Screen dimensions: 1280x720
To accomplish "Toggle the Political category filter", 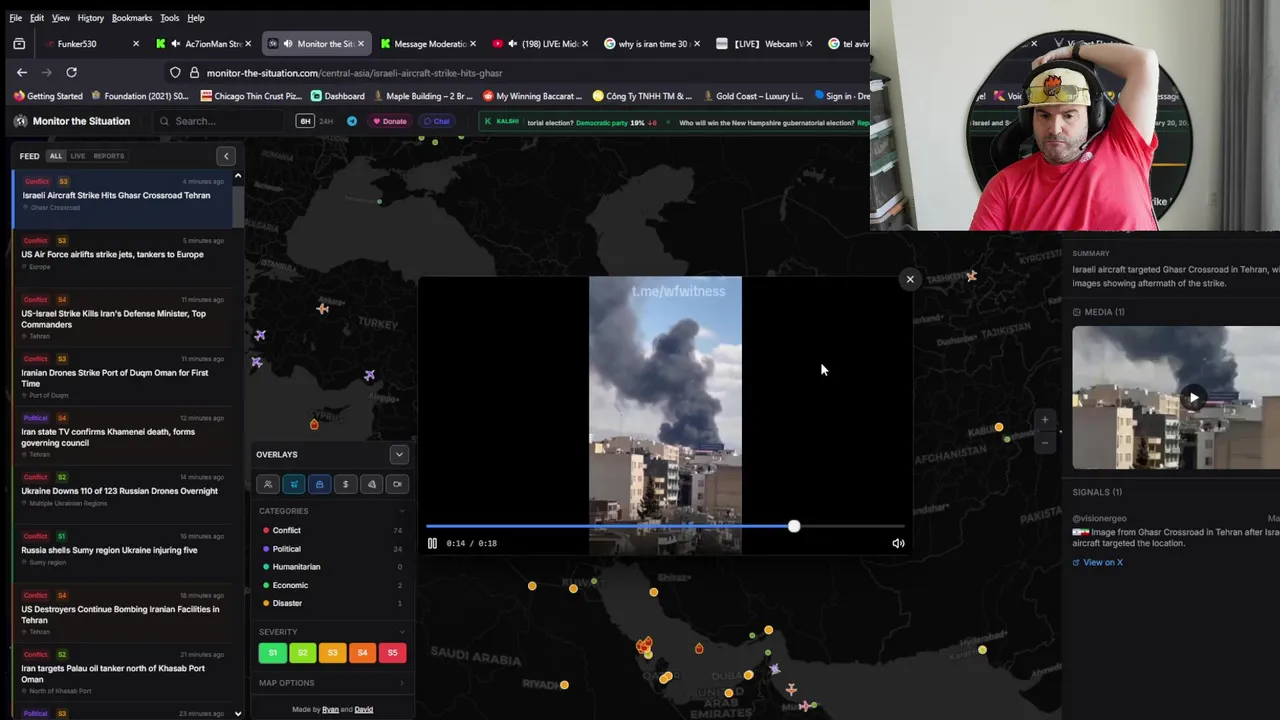I will [x=332, y=549].
